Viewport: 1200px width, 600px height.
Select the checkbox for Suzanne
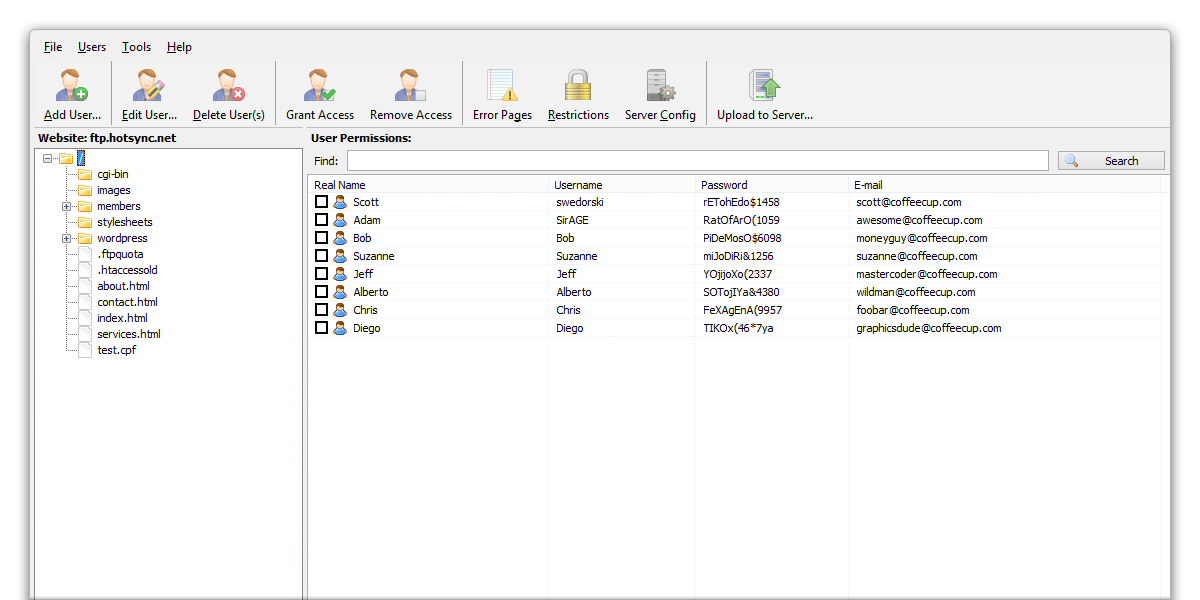(321, 256)
